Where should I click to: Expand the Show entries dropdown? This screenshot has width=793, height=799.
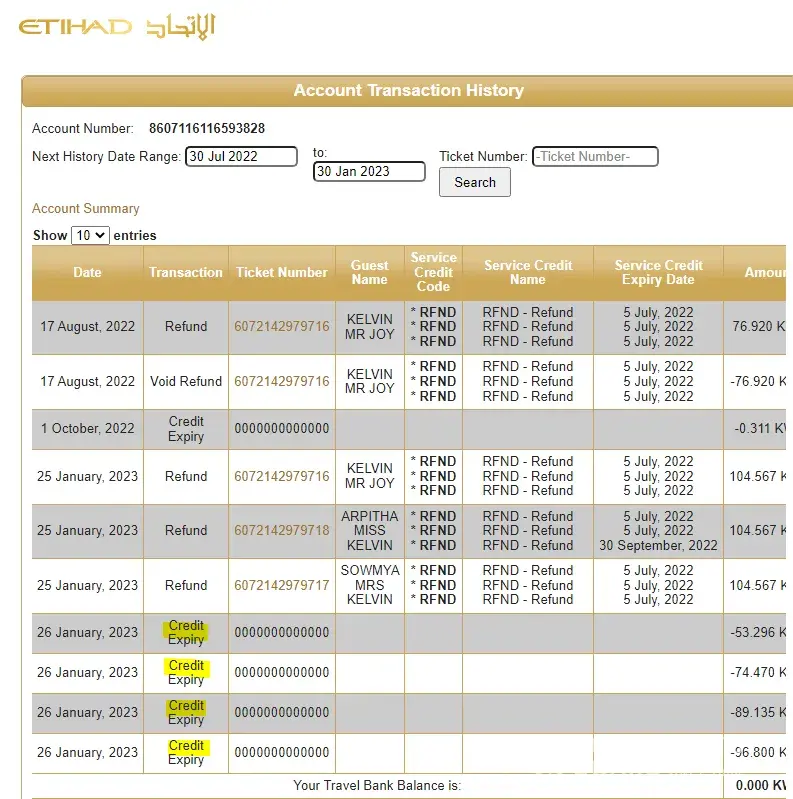(x=90, y=235)
